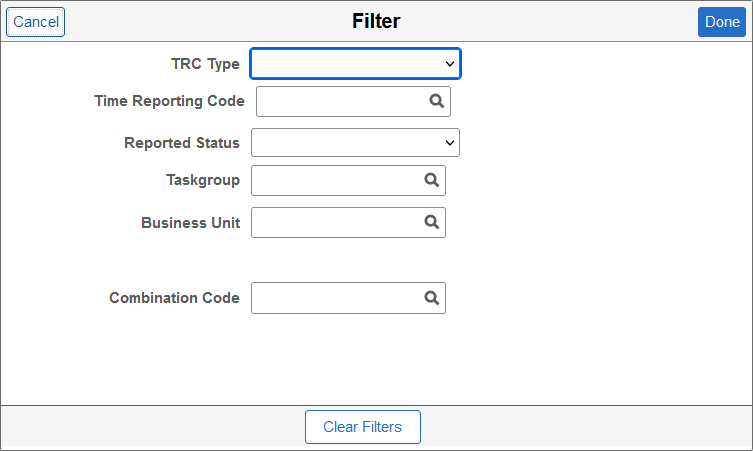753x451 pixels.
Task: Select the Business Unit text field
Action: tap(335, 222)
